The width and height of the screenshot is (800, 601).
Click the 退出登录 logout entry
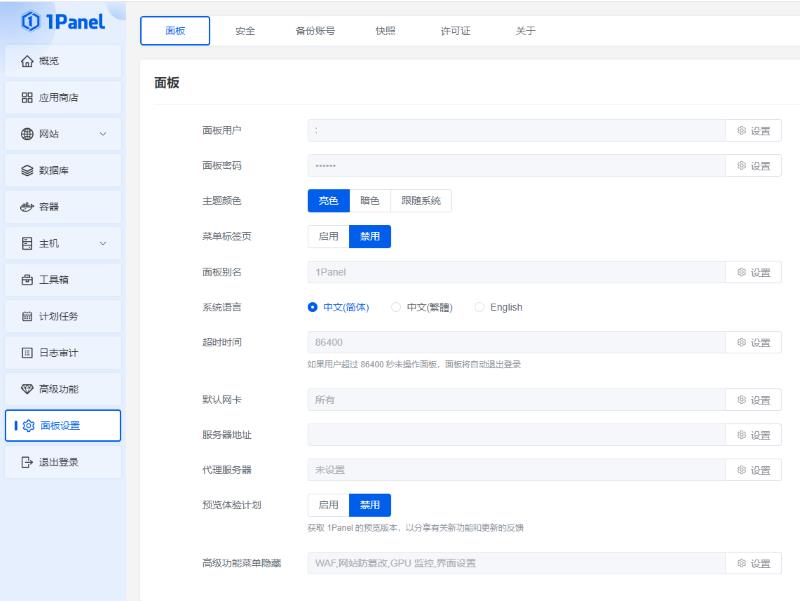tap(56, 462)
